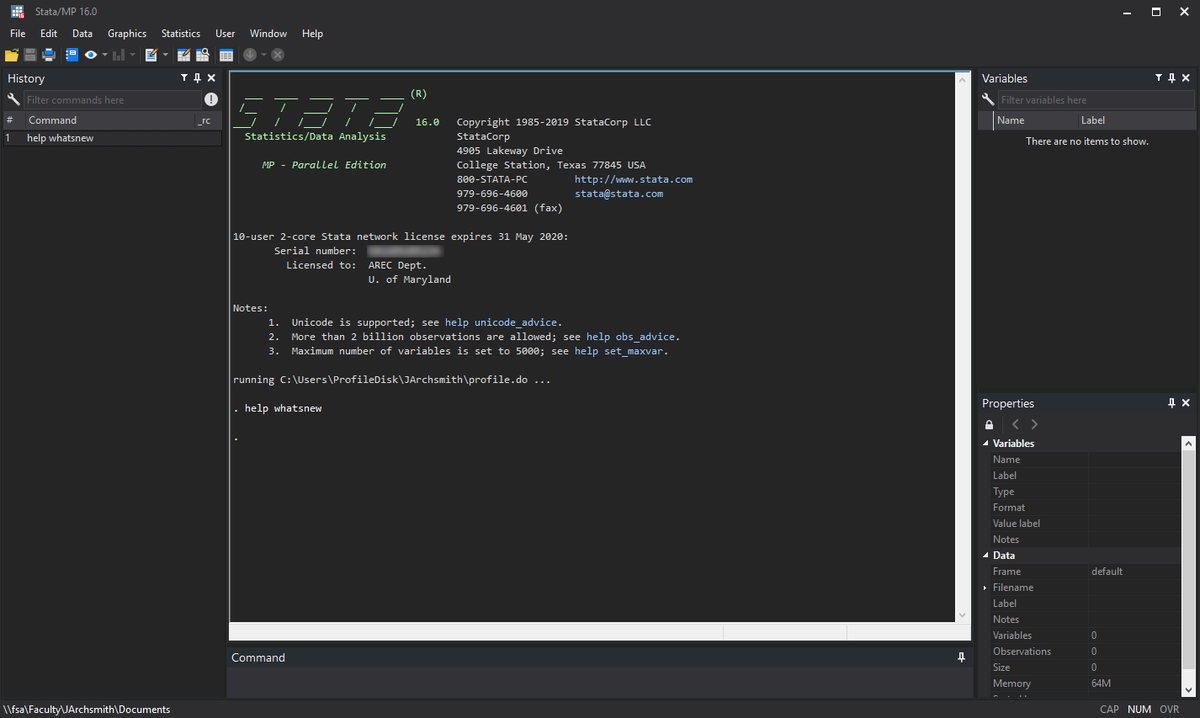The width and height of the screenshot is (1200, 718).
Task: Click the Variables panel filter funnel icon
Action: [1159, 78]
